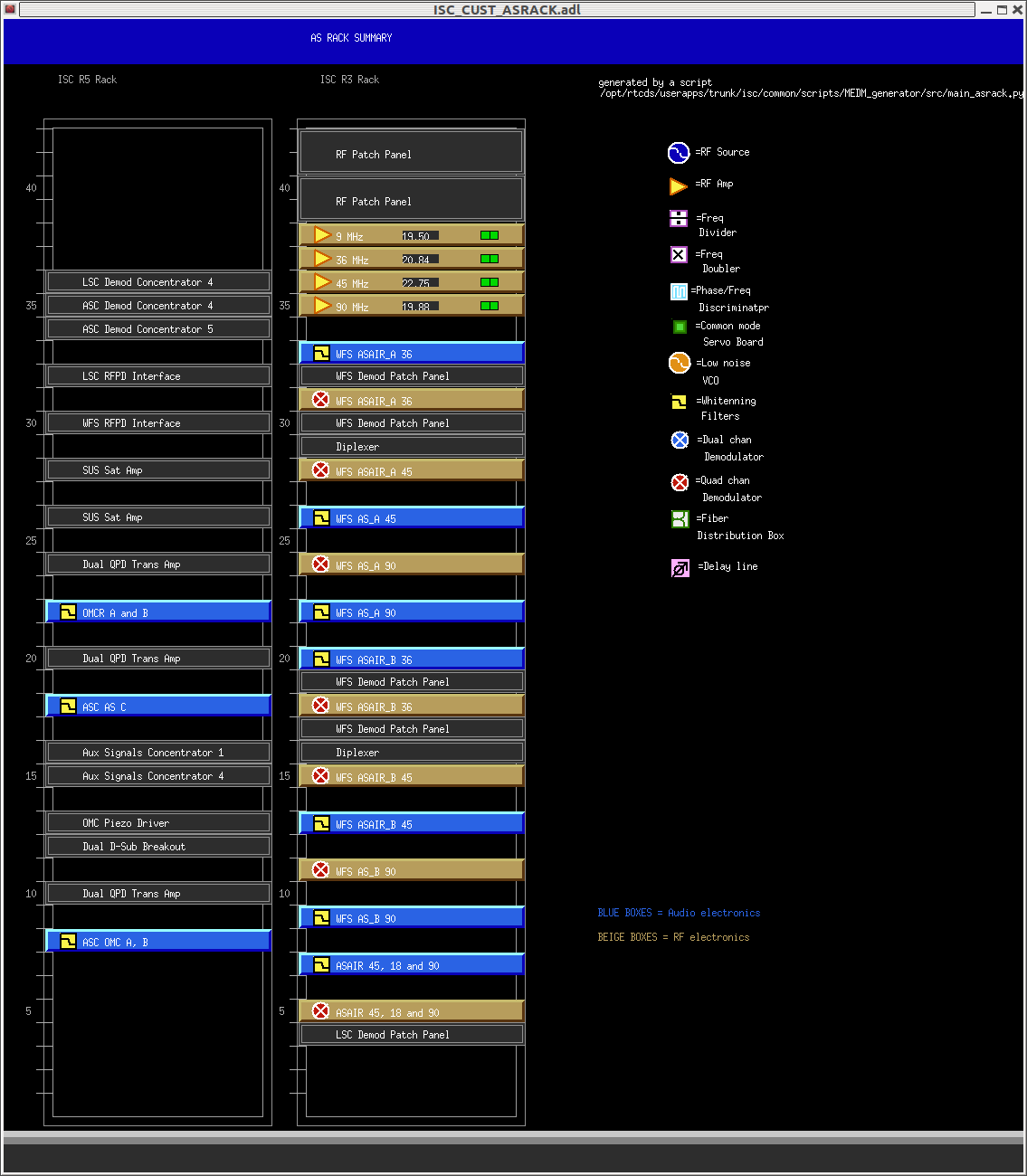Click quad demodulator icon on beige WFS ASAIR_B 45
The image size is (1027, 1176).
pyautogui.click(x=320, y=775)
